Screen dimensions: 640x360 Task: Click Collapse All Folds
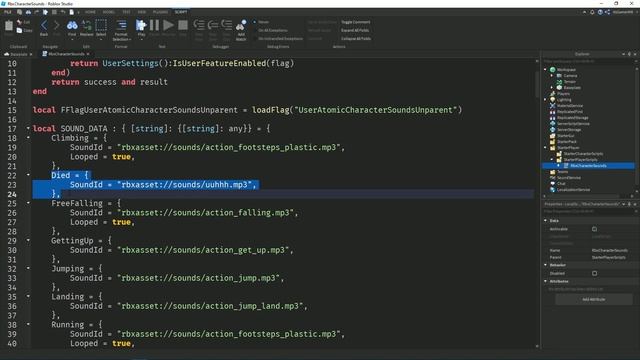coord(356,38)
